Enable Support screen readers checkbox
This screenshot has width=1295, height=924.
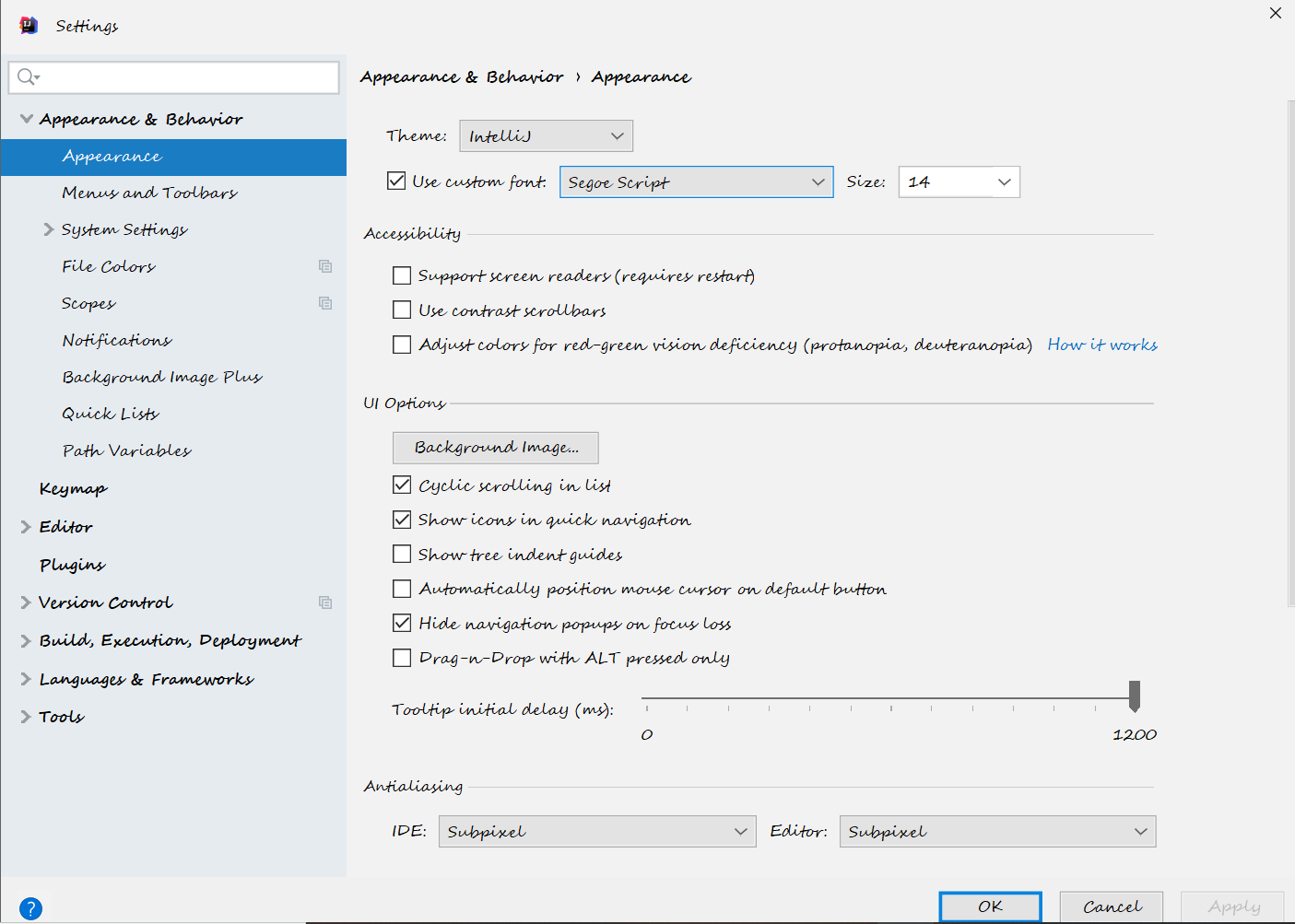[402, 275]
